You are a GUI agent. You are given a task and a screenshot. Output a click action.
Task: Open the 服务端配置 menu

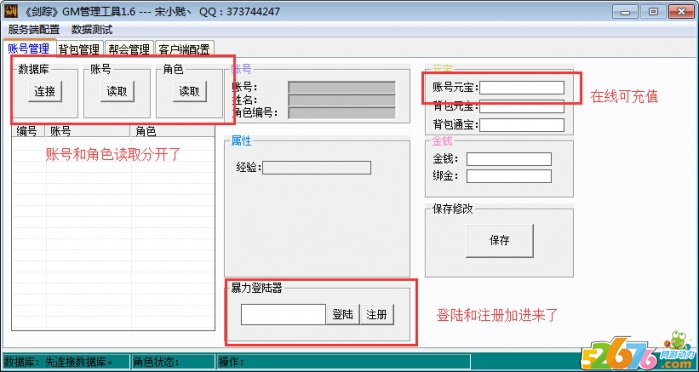(x=34, y=30)
